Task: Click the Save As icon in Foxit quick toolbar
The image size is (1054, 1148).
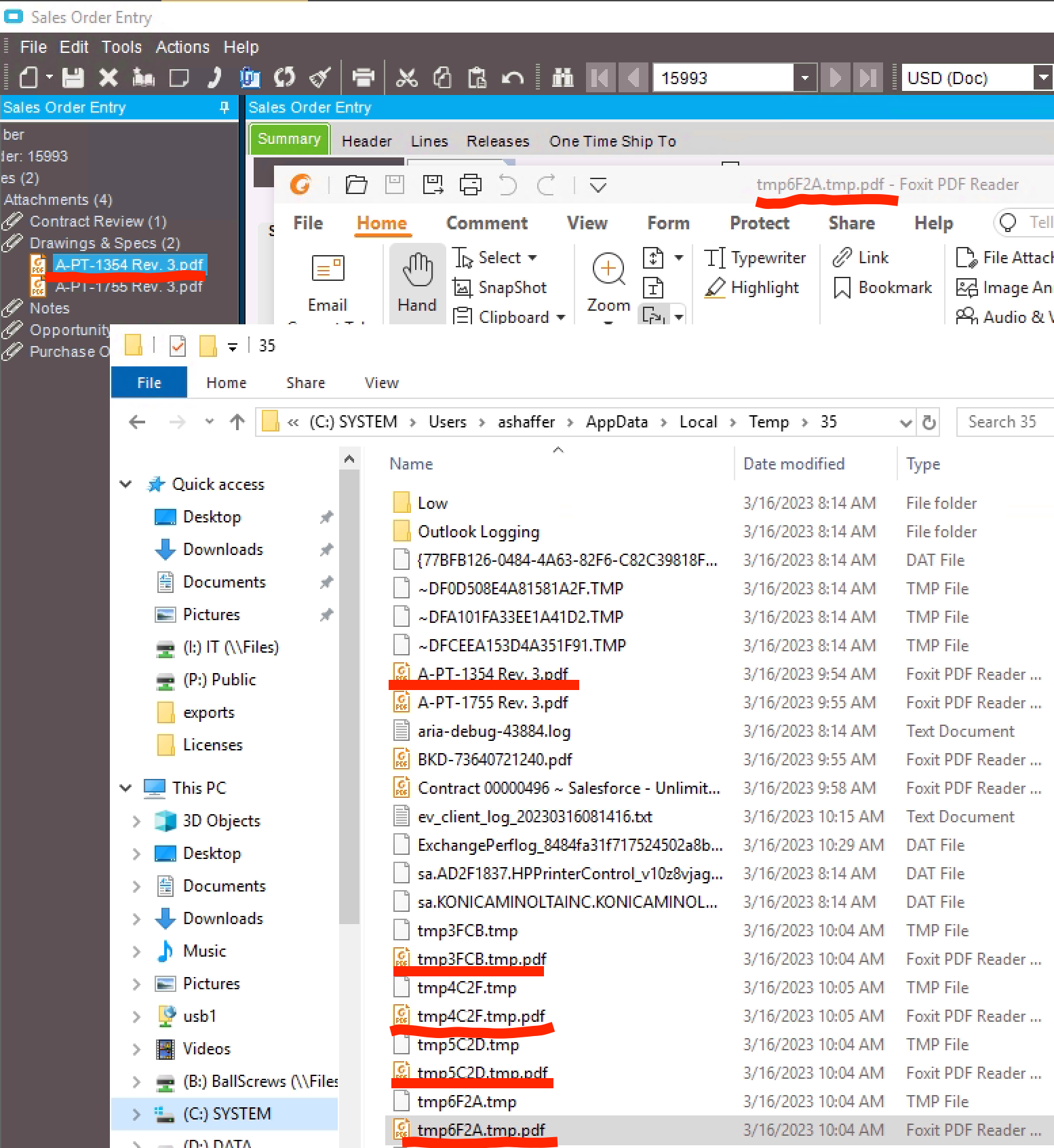Action: [x=433, y=185]
